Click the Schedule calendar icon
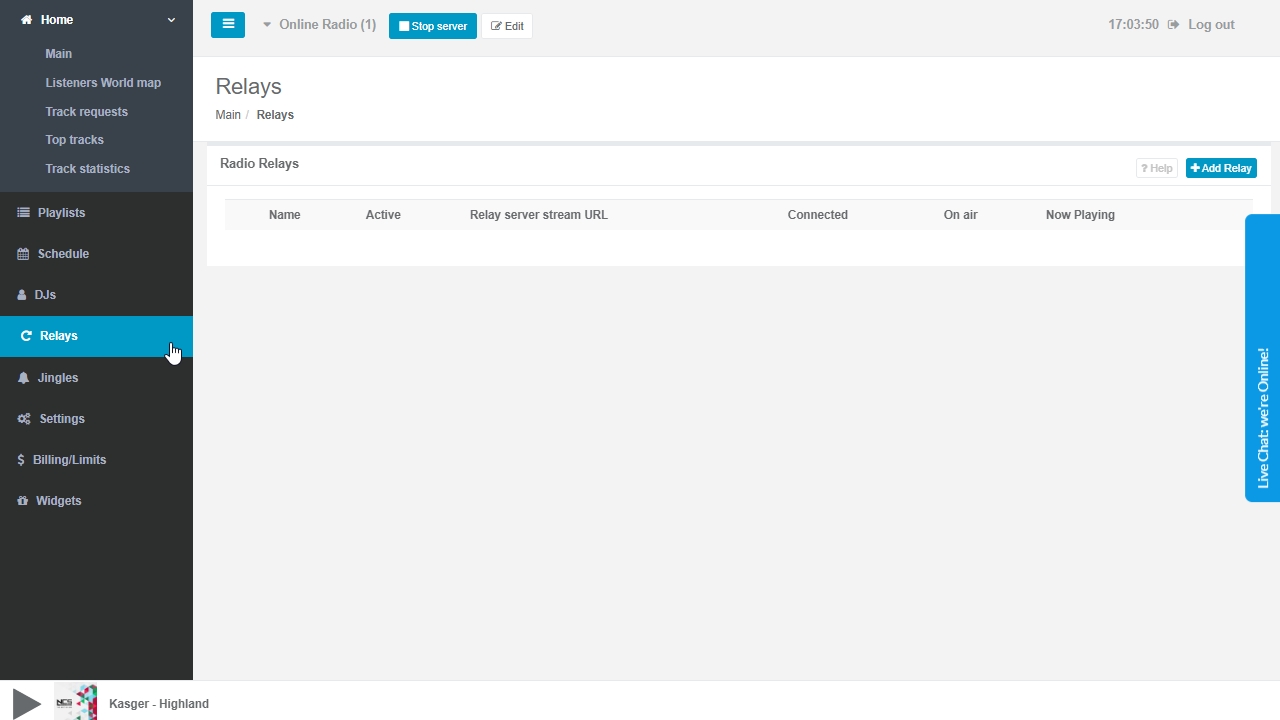Viewport: 1280px width, 720px height. coord(24,254)
